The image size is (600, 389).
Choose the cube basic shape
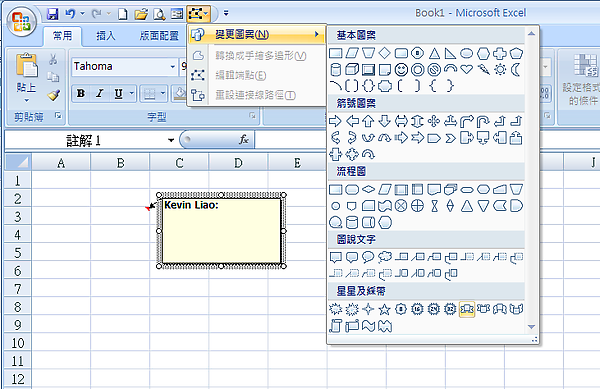tap(352, 70)
